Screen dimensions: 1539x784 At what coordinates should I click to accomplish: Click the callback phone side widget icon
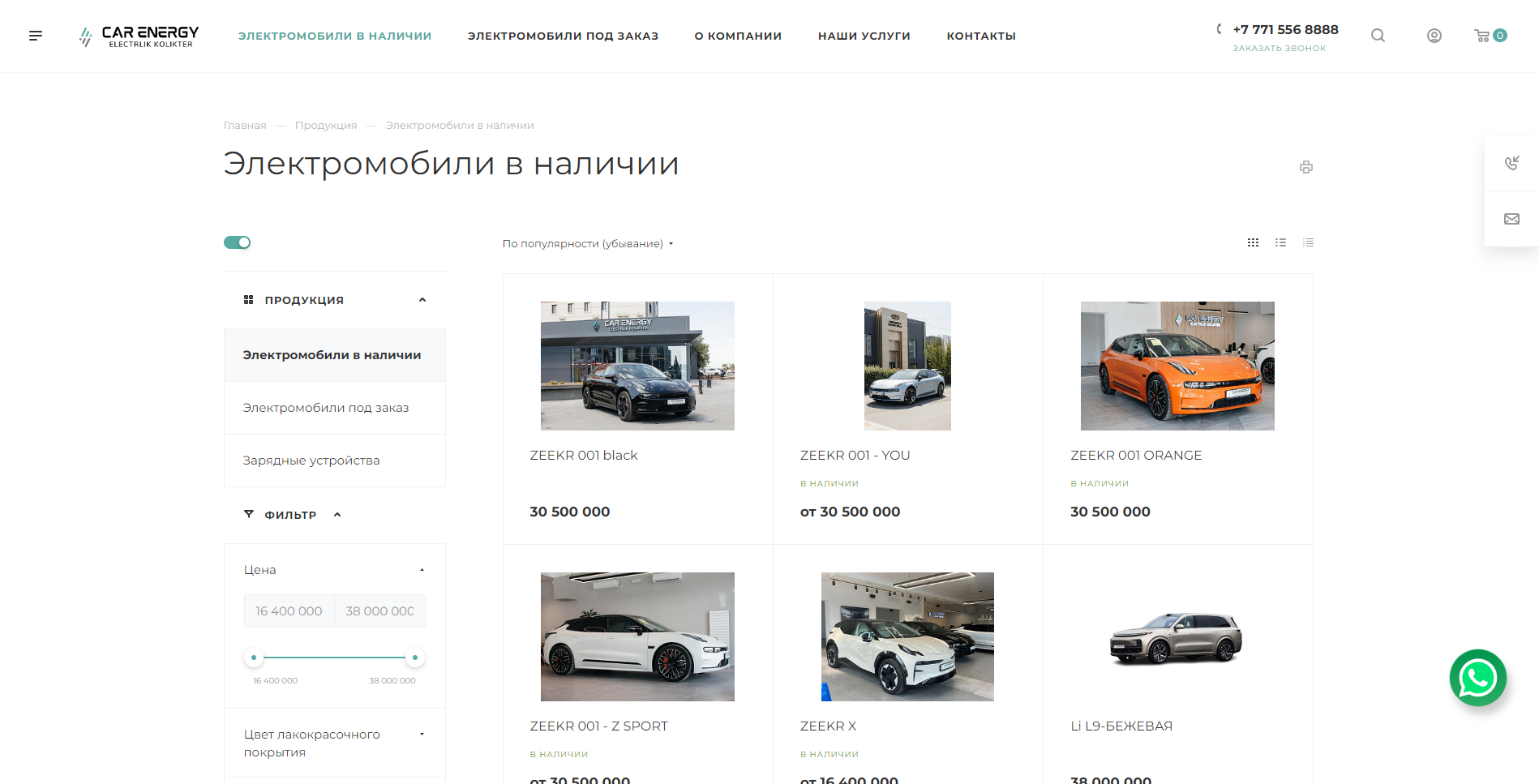1511,163
